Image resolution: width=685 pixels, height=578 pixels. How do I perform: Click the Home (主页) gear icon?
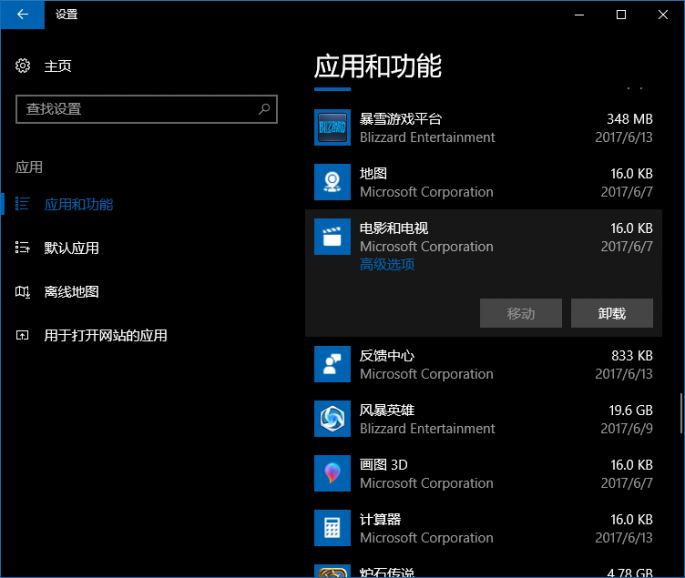click(23, 66)
